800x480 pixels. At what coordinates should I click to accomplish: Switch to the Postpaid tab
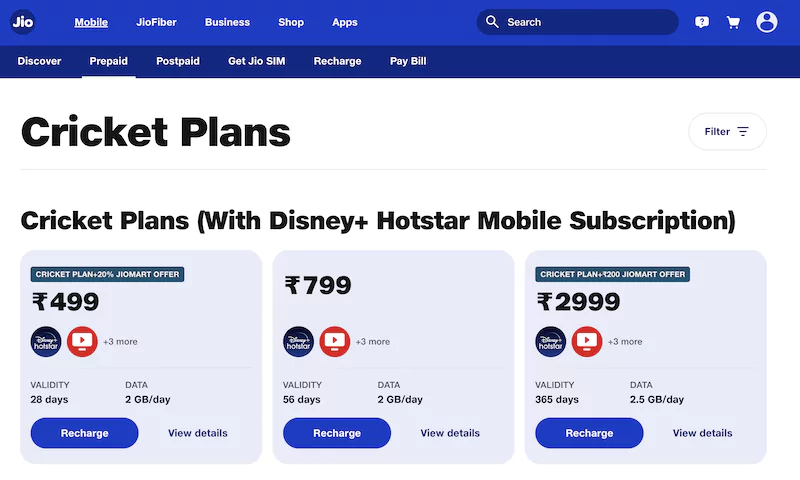pos(178,61)
